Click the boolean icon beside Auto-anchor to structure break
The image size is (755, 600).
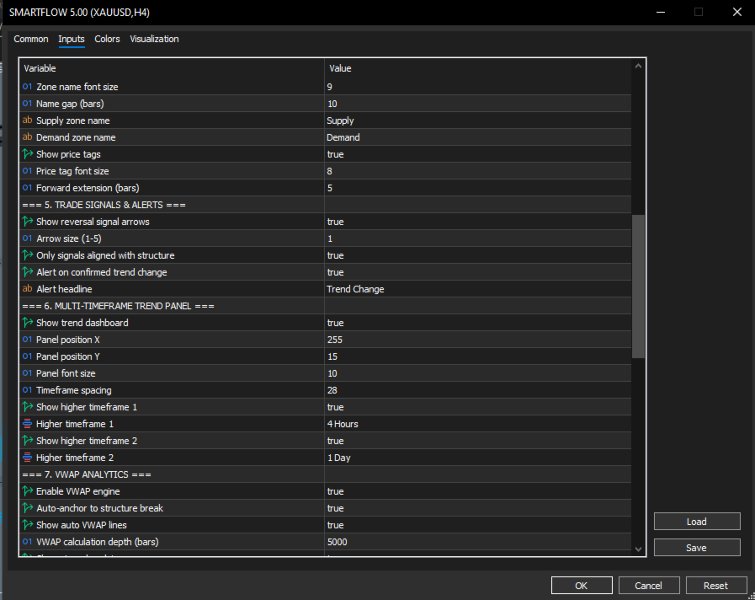[x=27, y=508]
